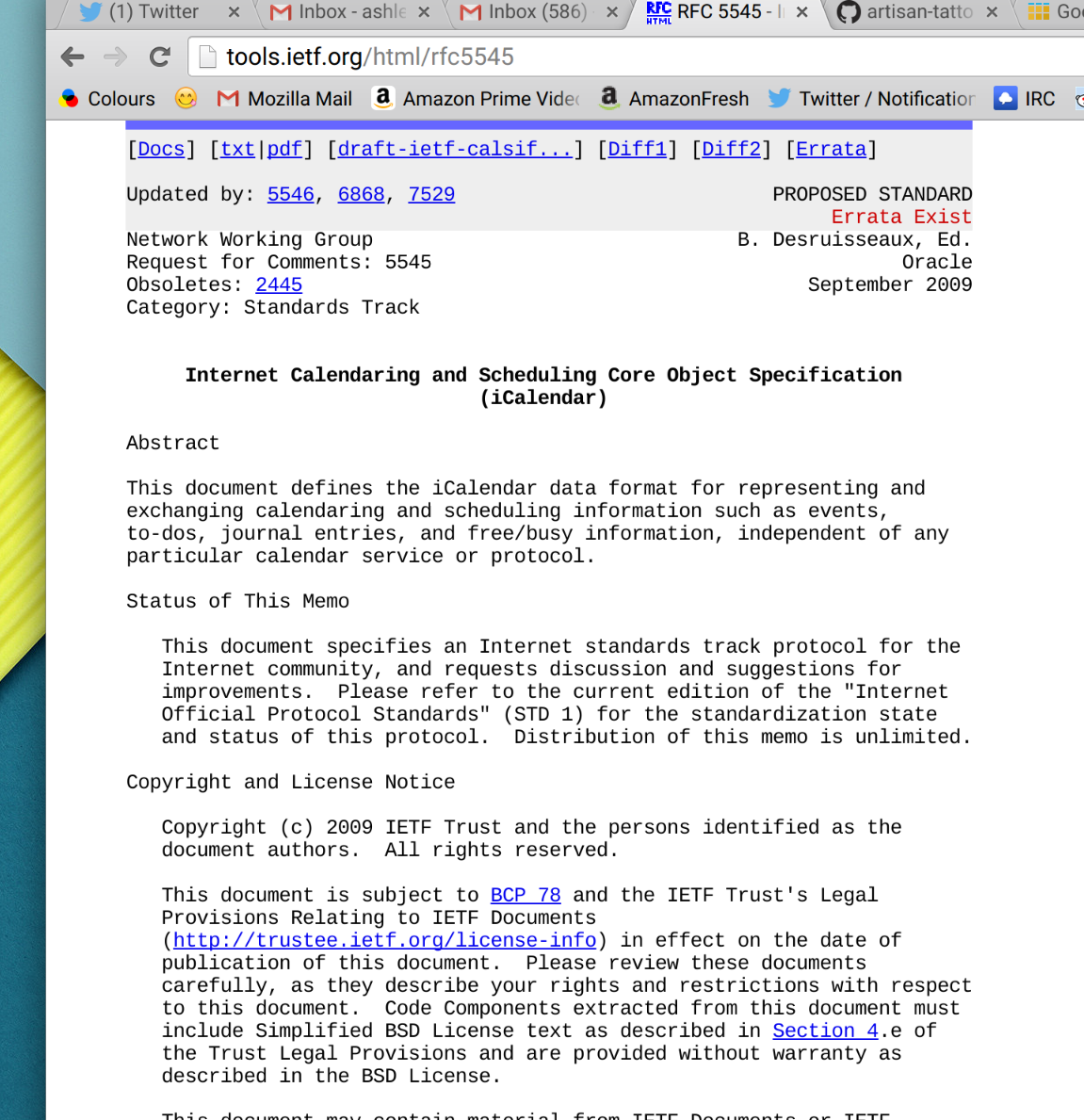Click the red Errata Exist text
1084x1120 pixels.
(x=901, y=218)
